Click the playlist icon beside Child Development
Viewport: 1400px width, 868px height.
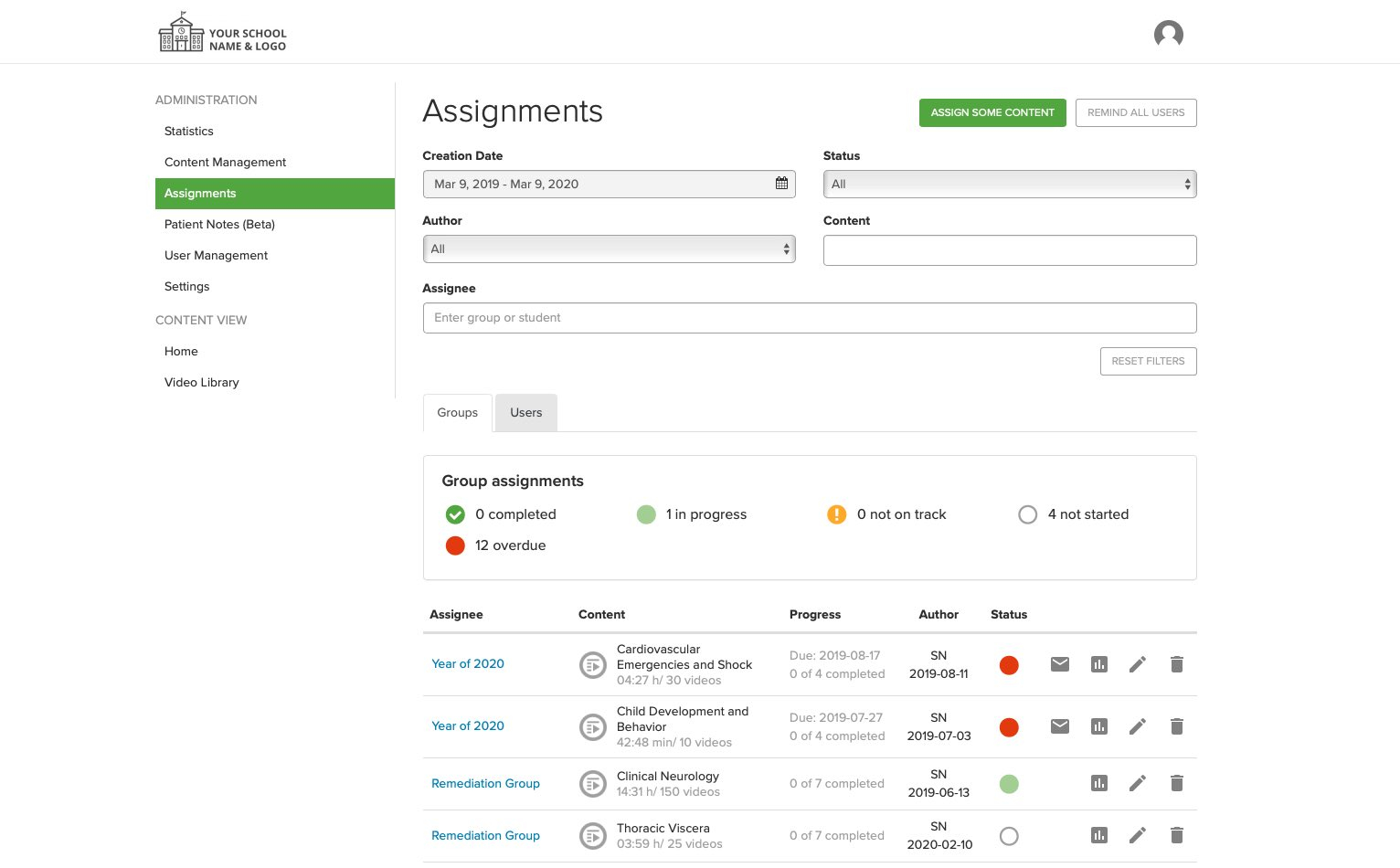593,727
